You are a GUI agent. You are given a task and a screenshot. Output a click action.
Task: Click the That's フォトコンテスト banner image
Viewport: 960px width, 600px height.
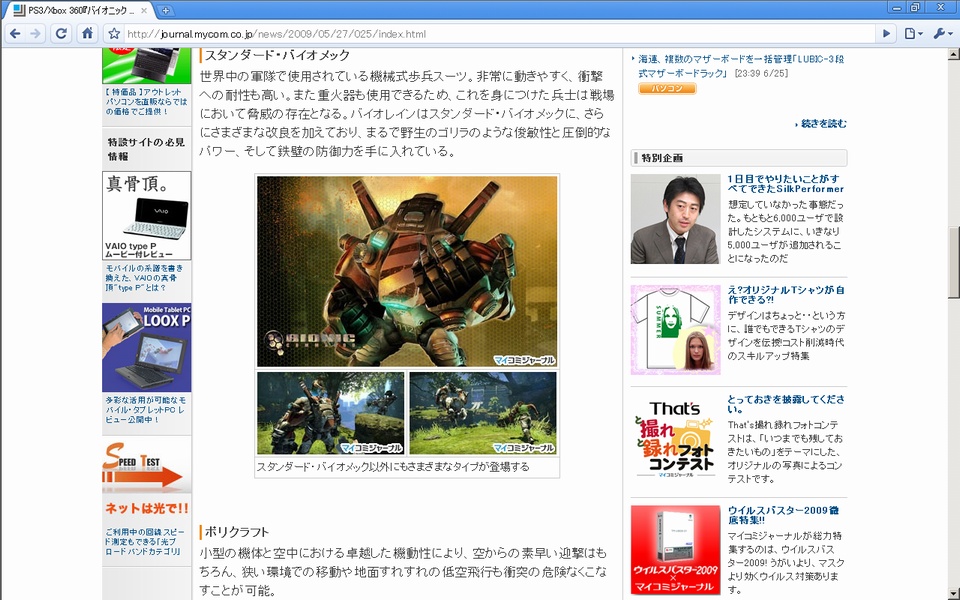[675, 440]
